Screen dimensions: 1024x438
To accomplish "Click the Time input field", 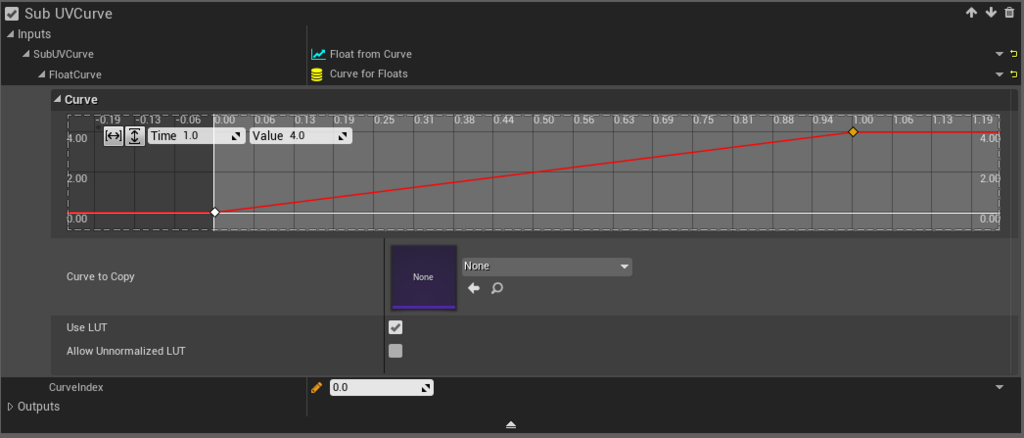I will point(197,136).
